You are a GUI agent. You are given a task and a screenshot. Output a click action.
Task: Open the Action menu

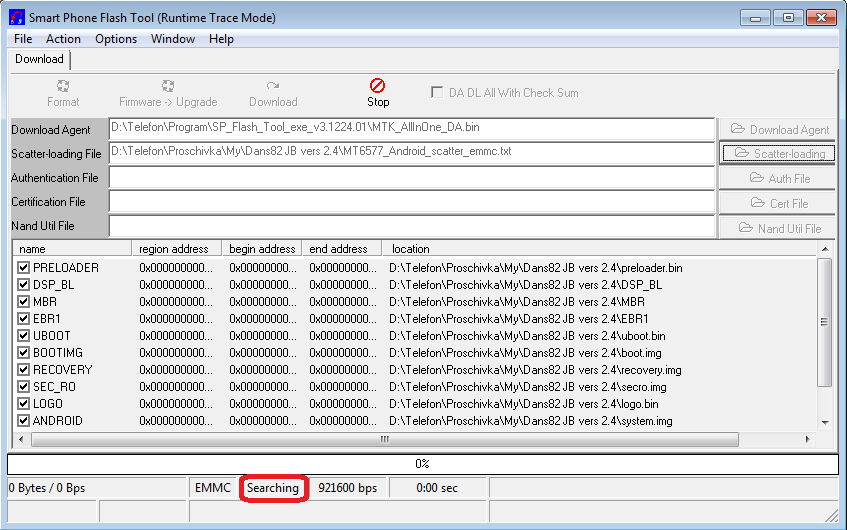pos(63,39)
